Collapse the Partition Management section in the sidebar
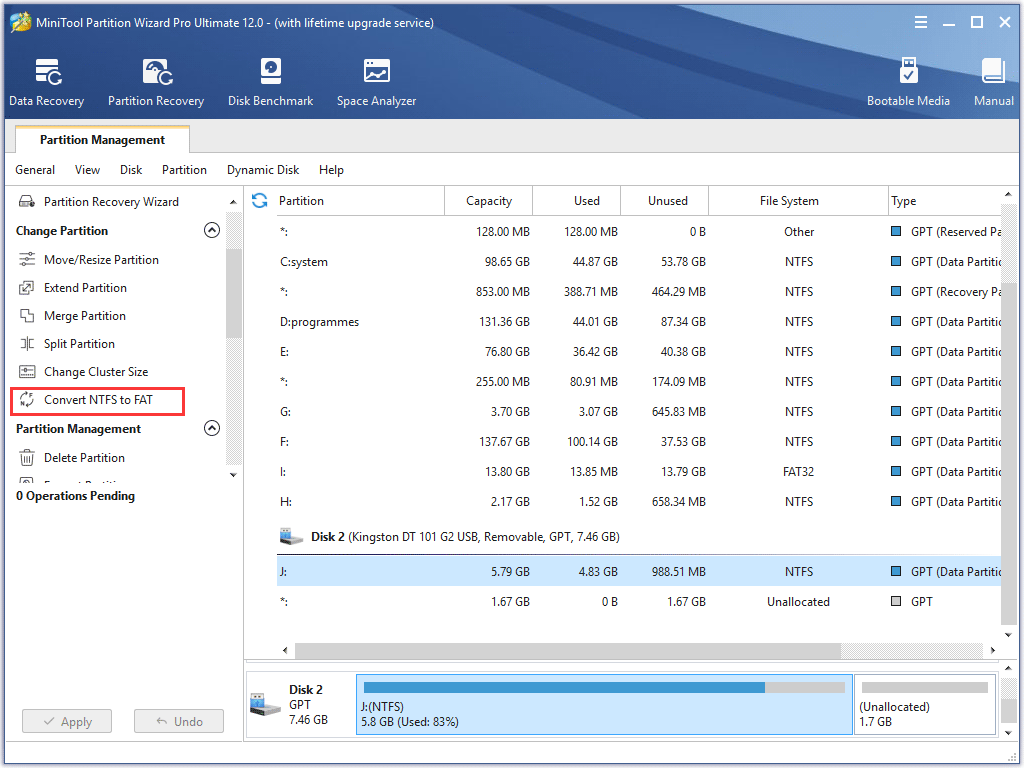1024x768 pixels. click(212, 428)
